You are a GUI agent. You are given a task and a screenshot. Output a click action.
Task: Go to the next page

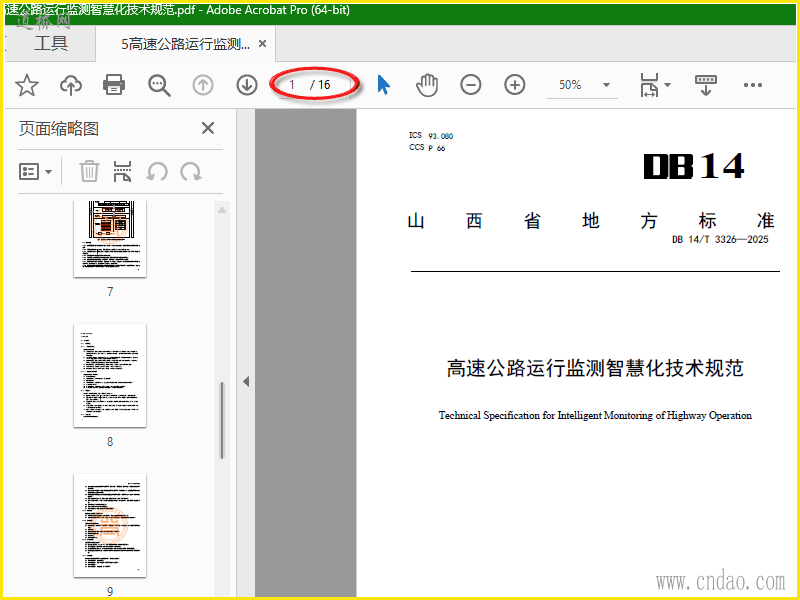247,85
